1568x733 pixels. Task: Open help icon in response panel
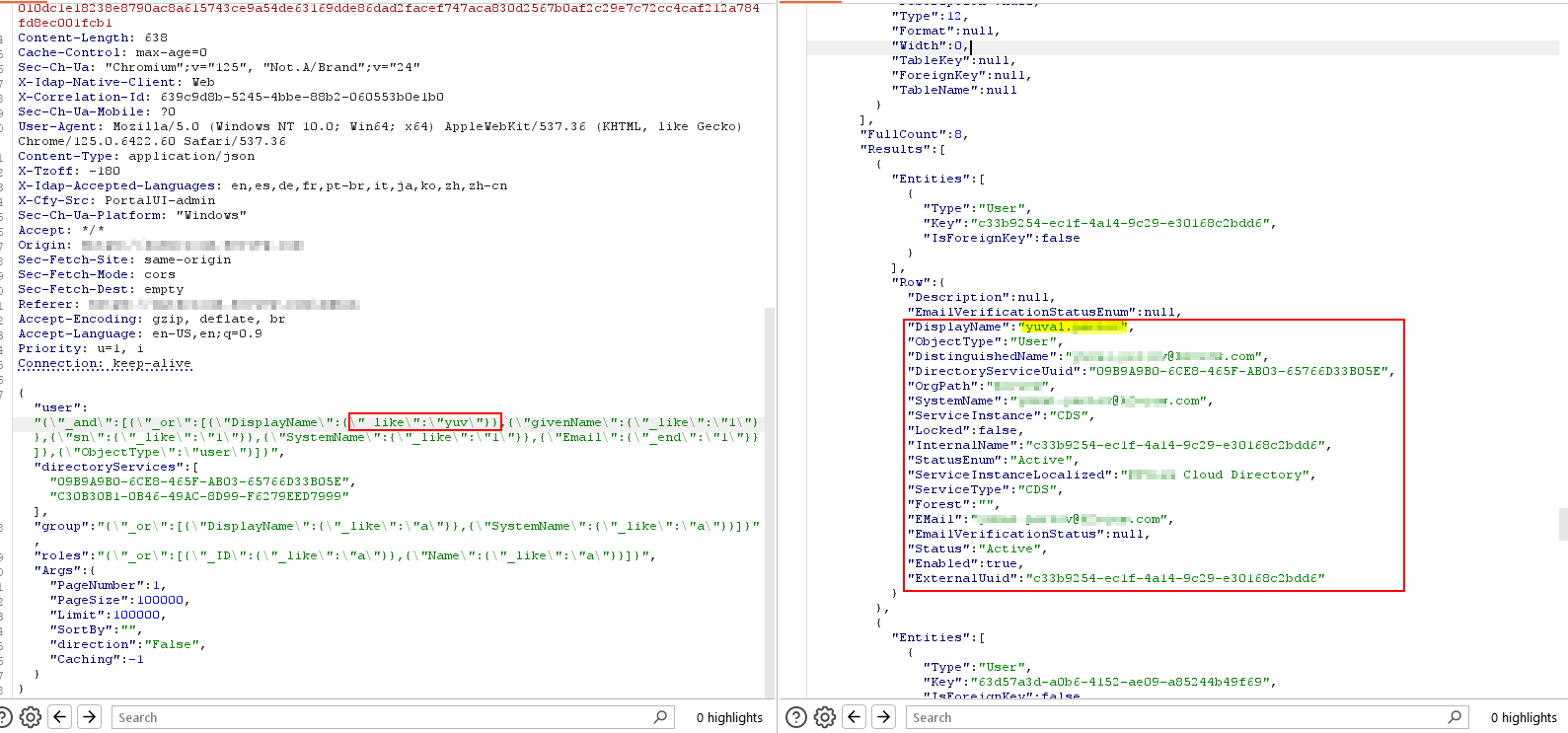click(x=796, y=717)
